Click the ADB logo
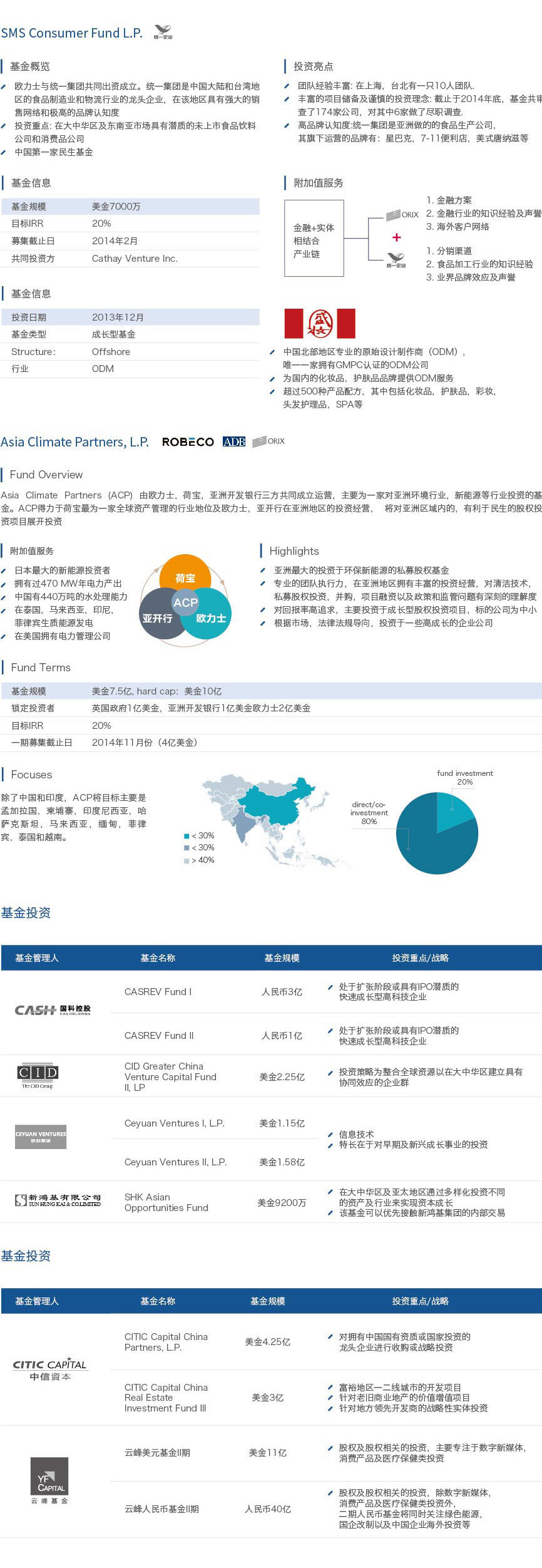The width and height of the screenshot is (542, 1568). point(234,442)
